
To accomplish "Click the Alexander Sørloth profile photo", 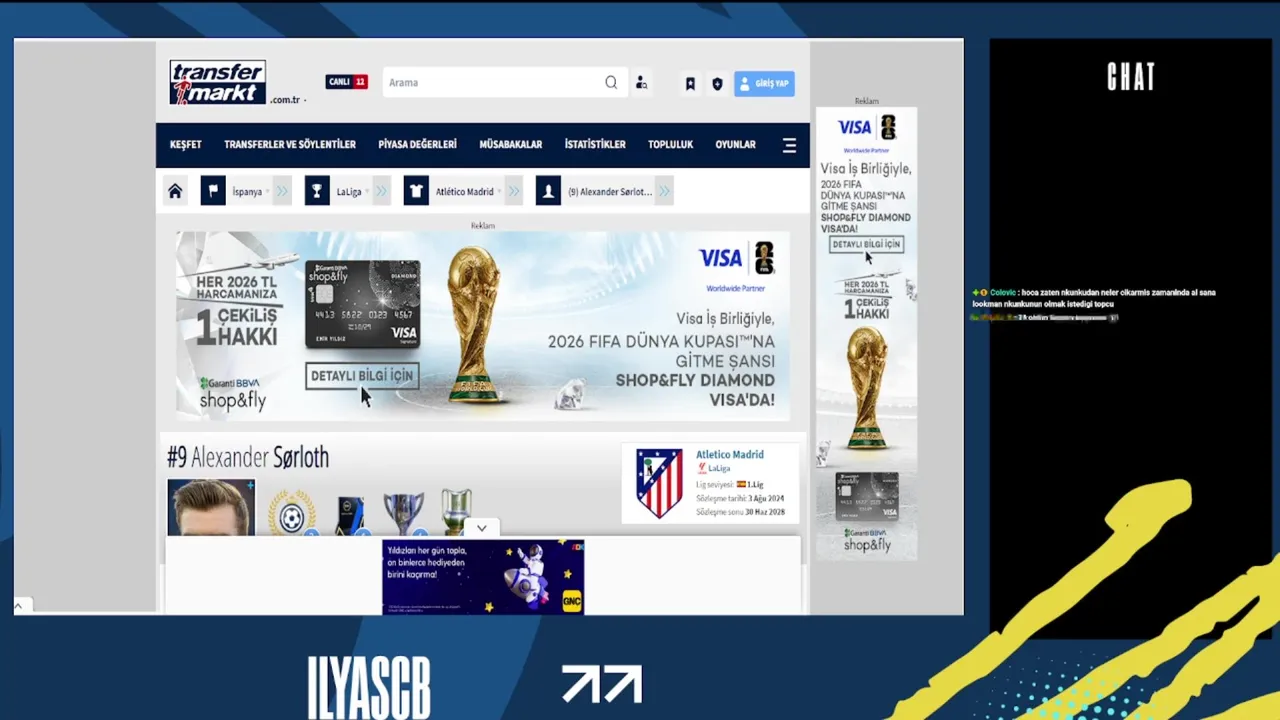I will pyautogui.click(x=211, y=507).
